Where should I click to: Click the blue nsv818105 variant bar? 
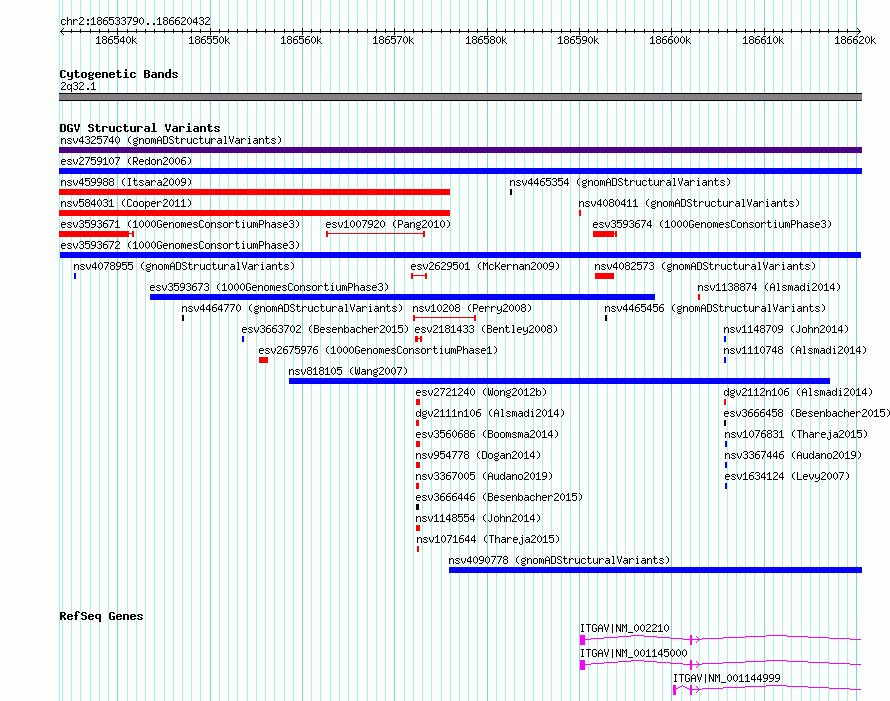(559, 381)
